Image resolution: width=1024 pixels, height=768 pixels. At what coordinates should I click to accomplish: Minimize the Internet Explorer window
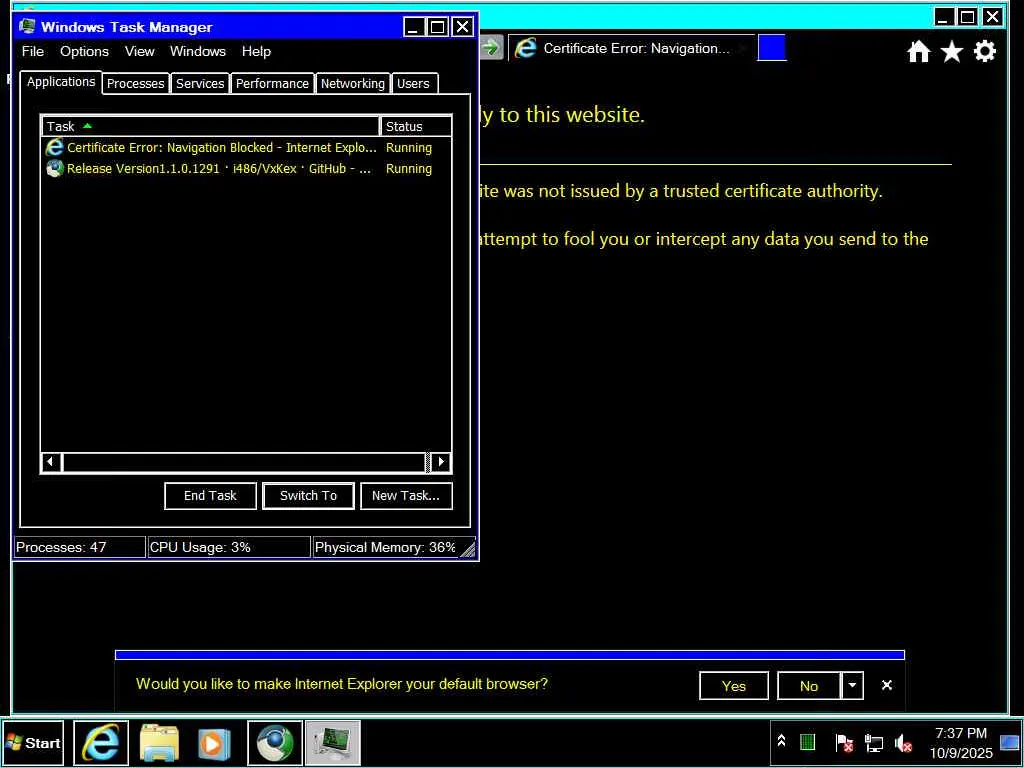pos(944,16)
